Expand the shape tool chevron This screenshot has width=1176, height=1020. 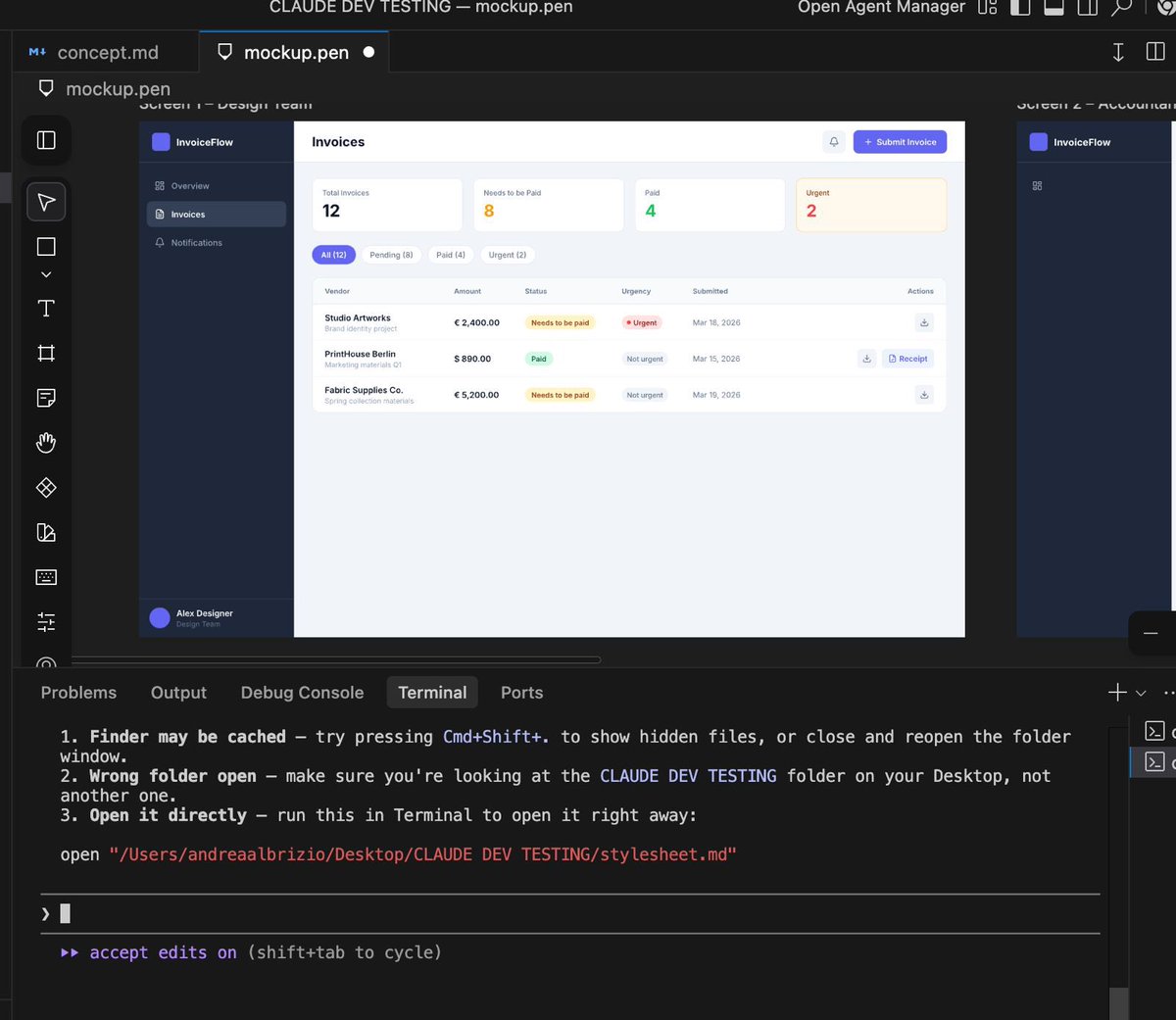coord(46,275)
